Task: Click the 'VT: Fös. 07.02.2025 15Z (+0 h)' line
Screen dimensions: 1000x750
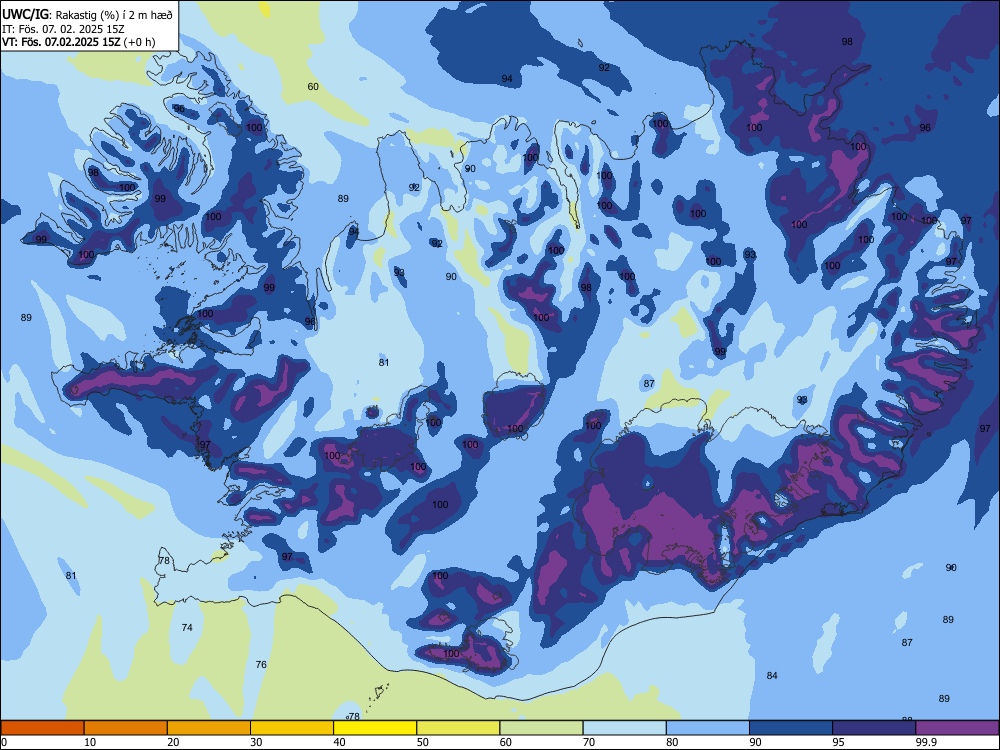Action: [78, 42]
